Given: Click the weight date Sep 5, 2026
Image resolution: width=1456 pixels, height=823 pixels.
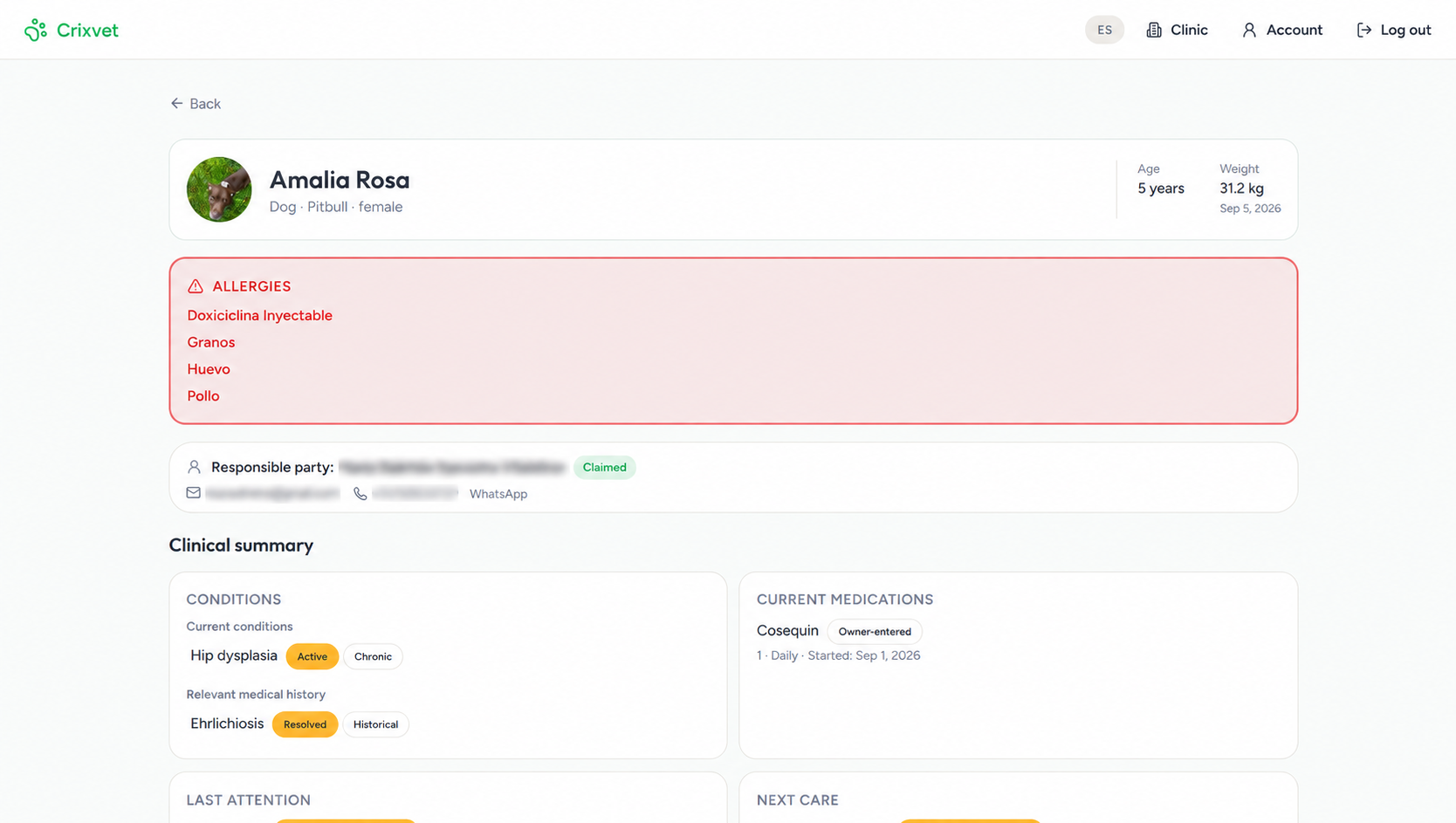Looking at the screenshot, I should pos(1250,209).
